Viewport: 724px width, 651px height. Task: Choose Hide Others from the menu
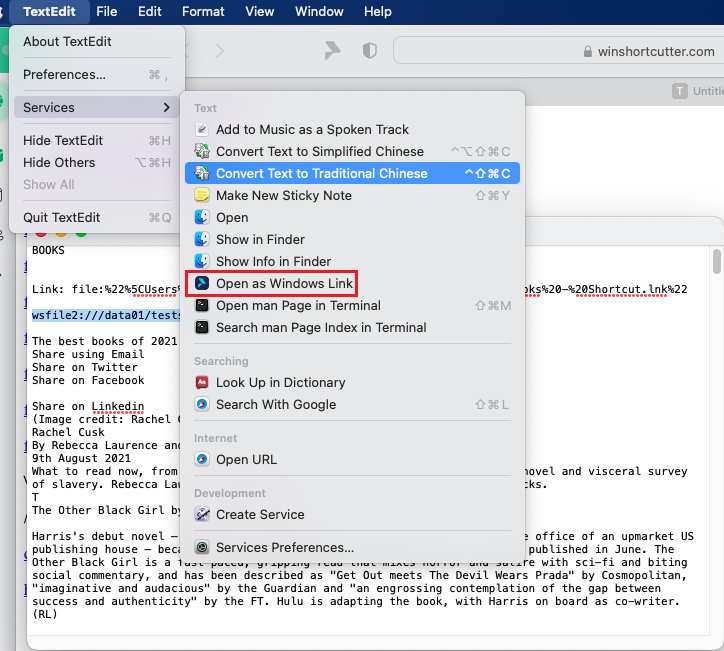coord(59,163)
